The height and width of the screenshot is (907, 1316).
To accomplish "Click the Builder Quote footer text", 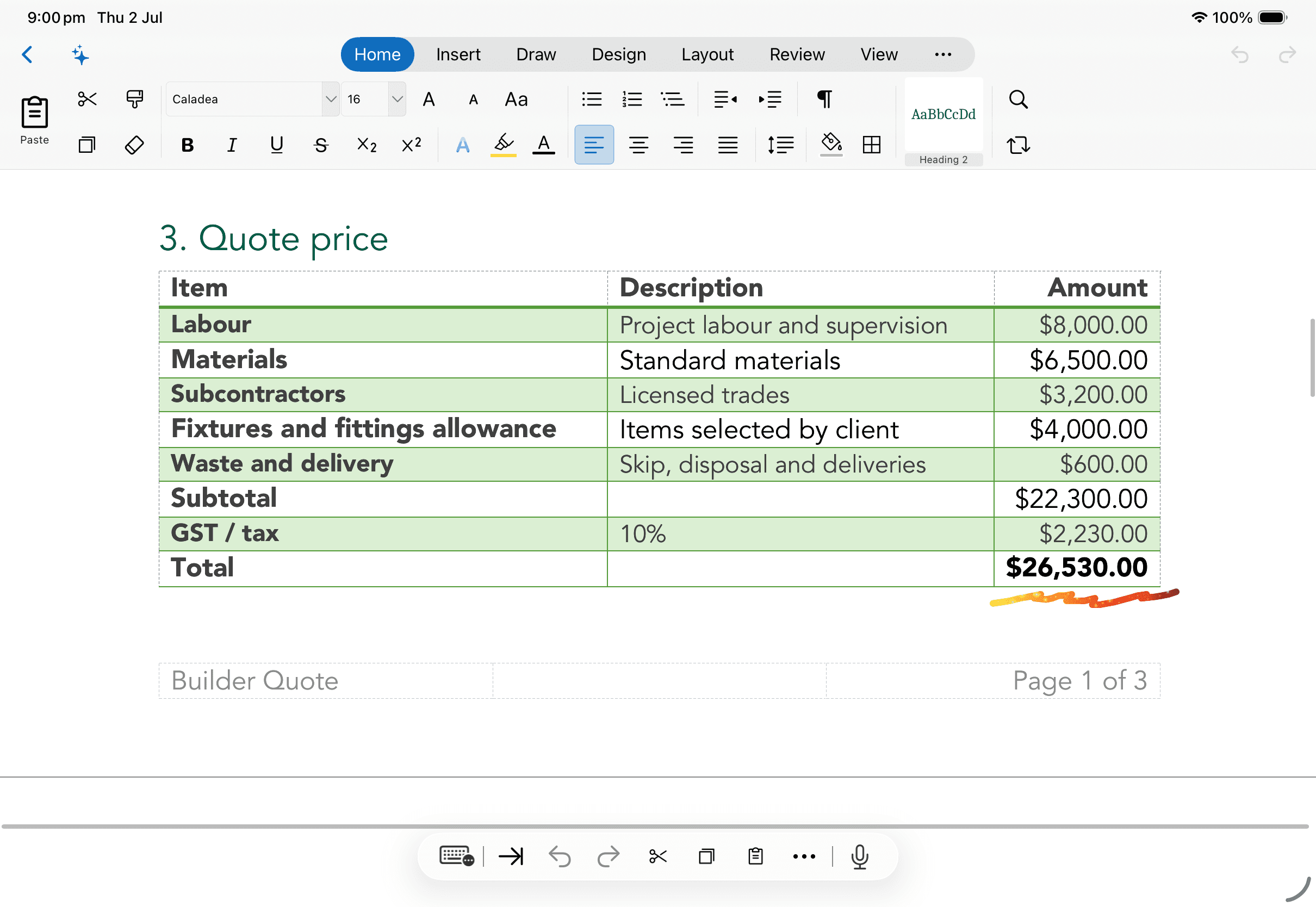I will 254,681.
